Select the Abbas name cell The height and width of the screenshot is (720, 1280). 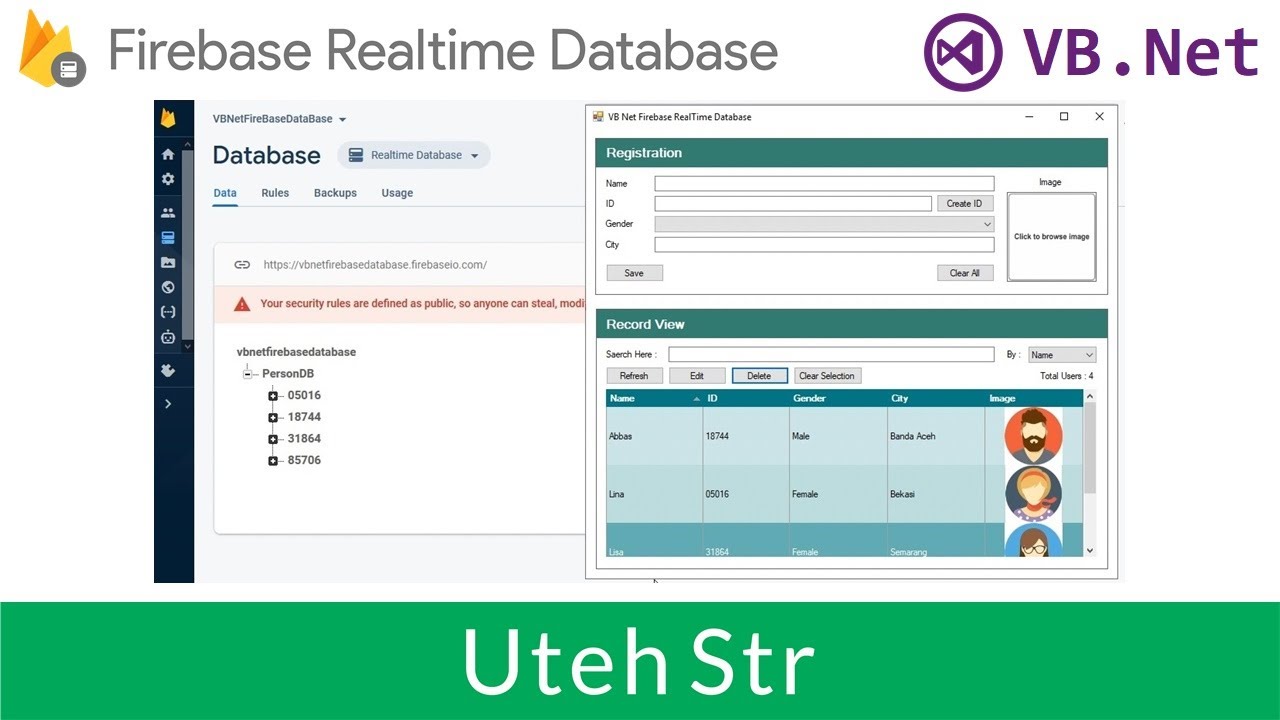coord(654,436)
